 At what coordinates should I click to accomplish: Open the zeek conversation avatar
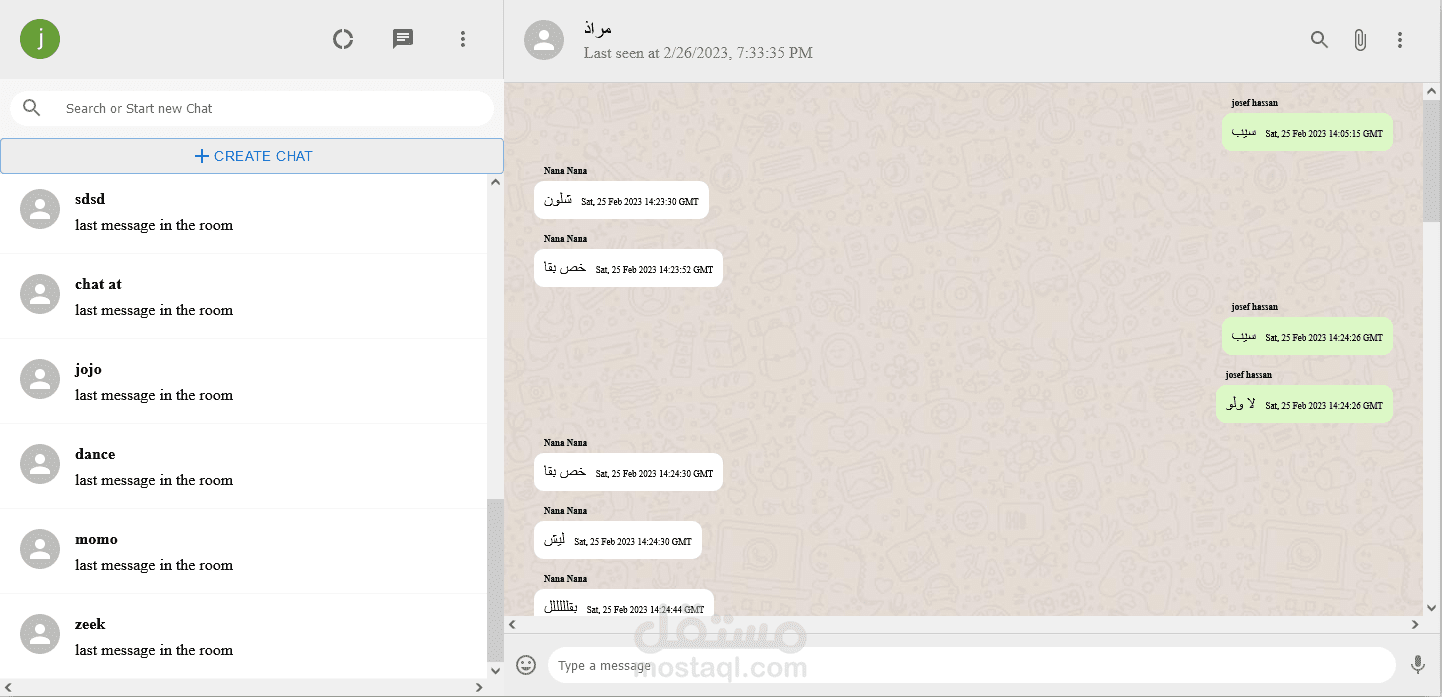click(40, 635)
